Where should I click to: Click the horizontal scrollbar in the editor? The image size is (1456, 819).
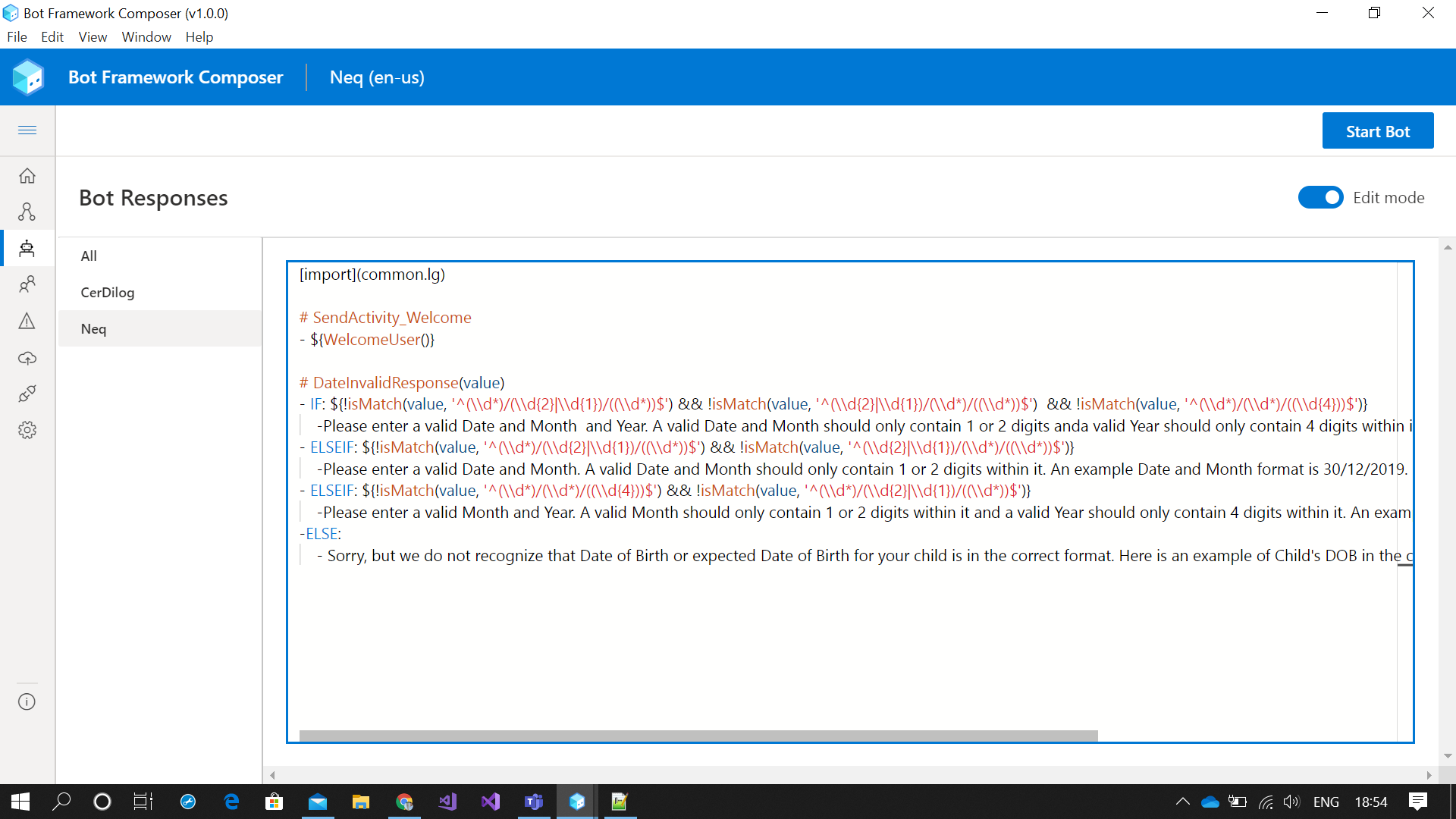[698, 735]
